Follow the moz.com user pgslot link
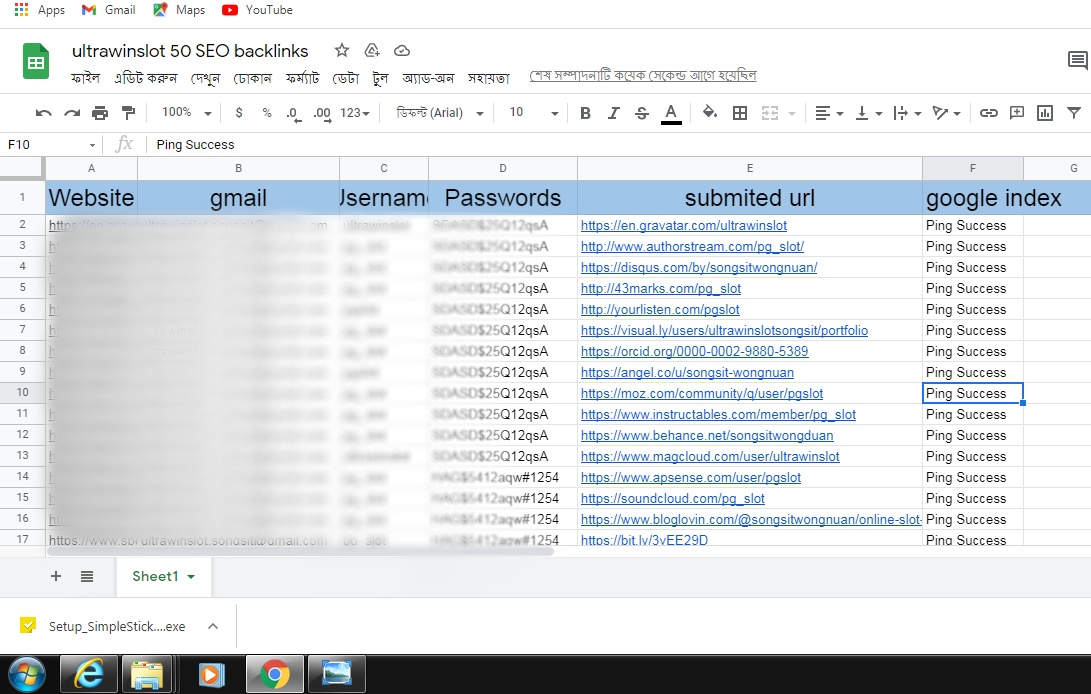Screen dimensions: 1091x694 700,393
